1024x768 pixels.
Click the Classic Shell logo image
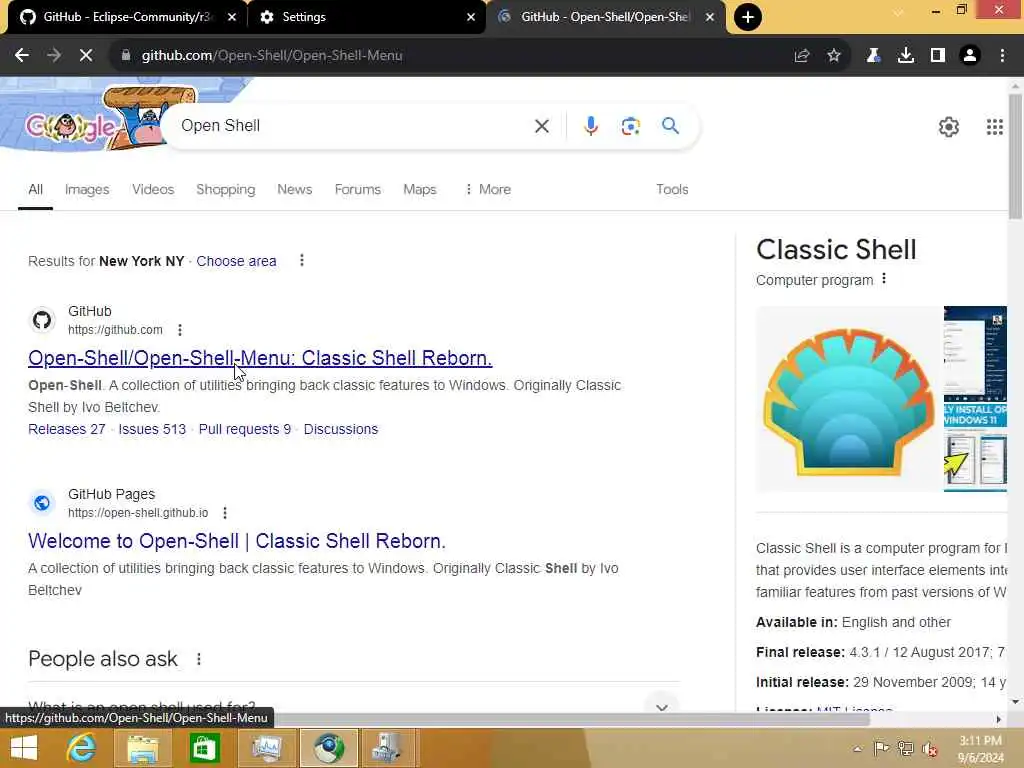(849, 399)
